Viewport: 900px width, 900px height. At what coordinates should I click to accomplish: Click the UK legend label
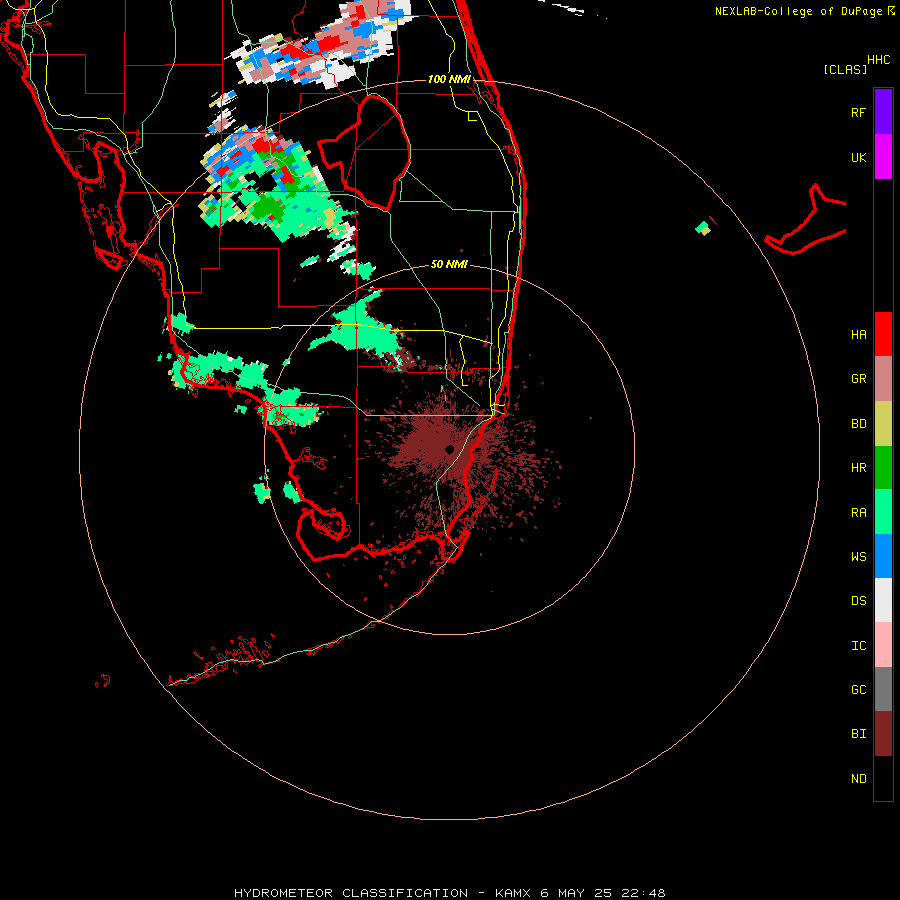858,157
